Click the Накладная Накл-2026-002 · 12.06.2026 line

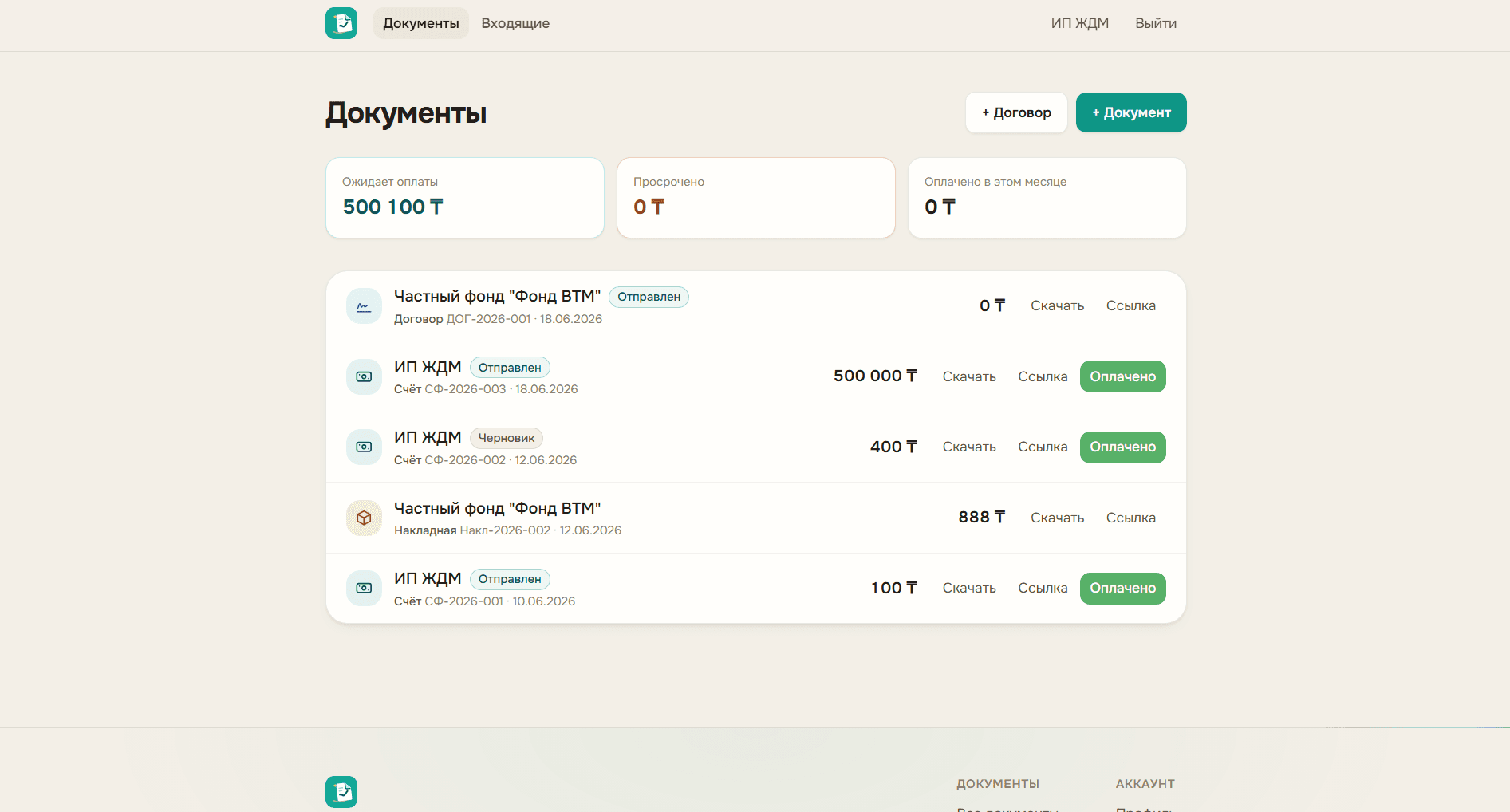pyautogui.click(x=507, y=530)
